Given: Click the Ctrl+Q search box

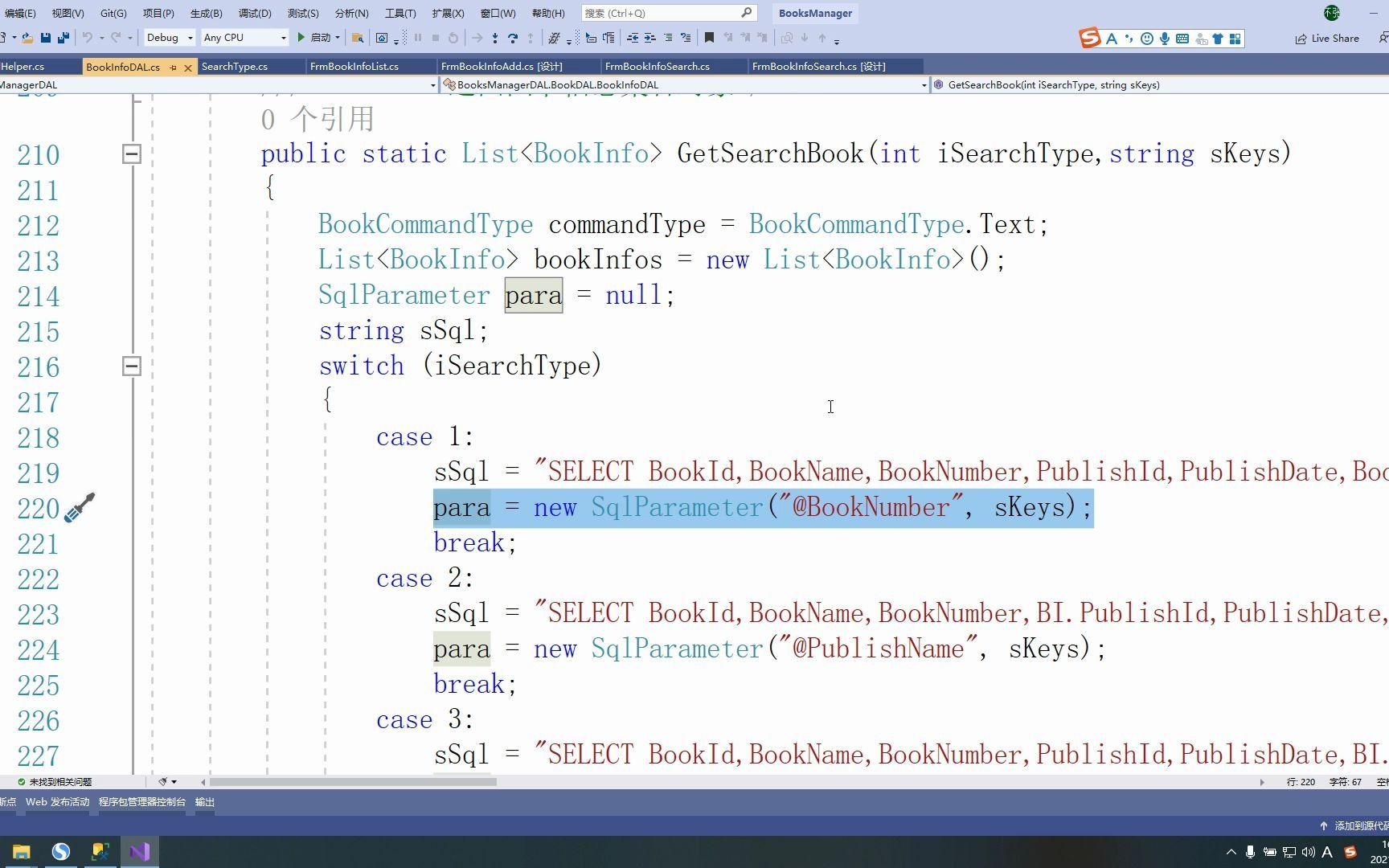Looking at the screenshot, I should coord(667,13).
